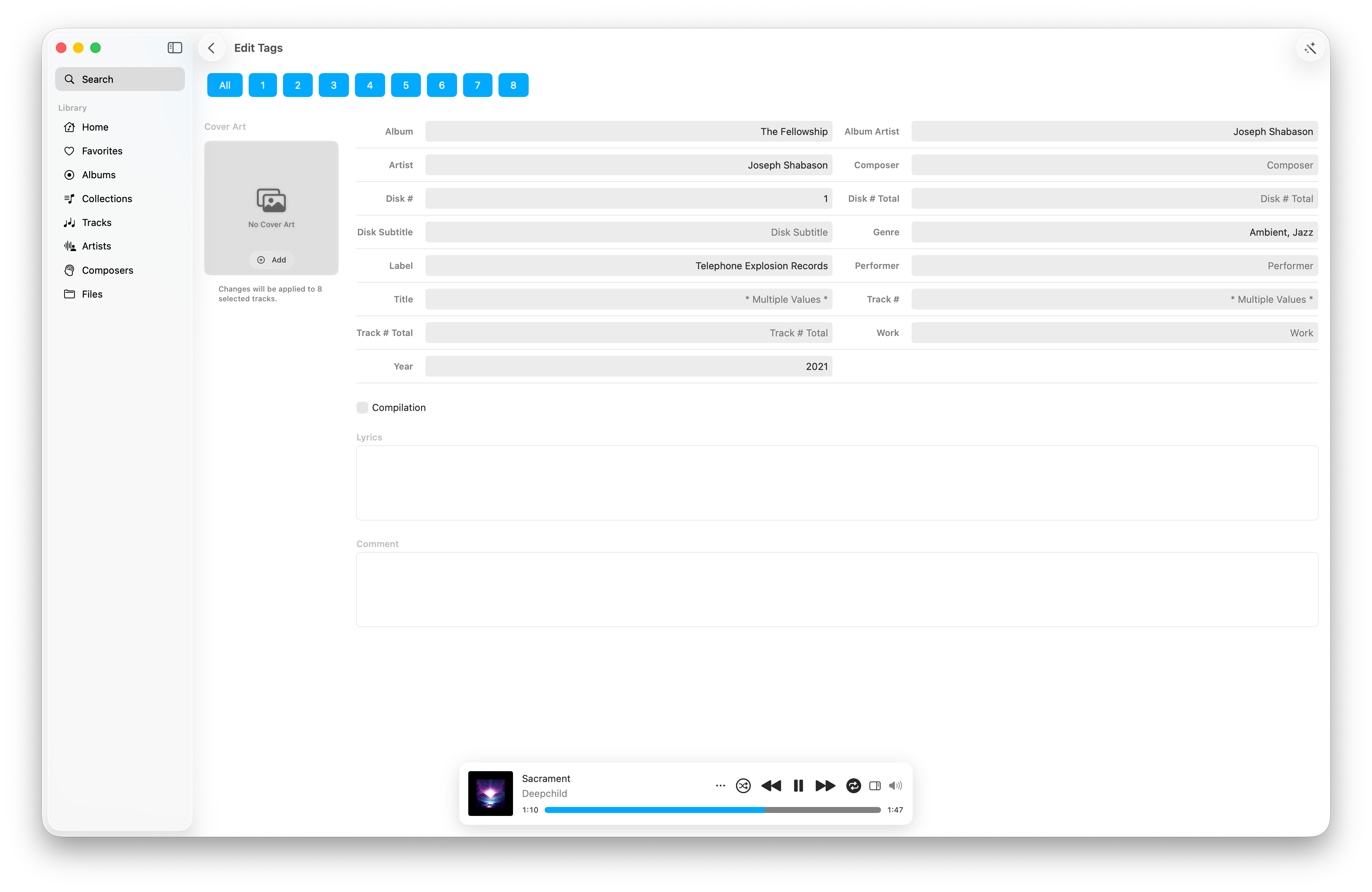The image size is (1372, 892).
Task: Open the player more-options ellipsis
Action: click(720, 786)
